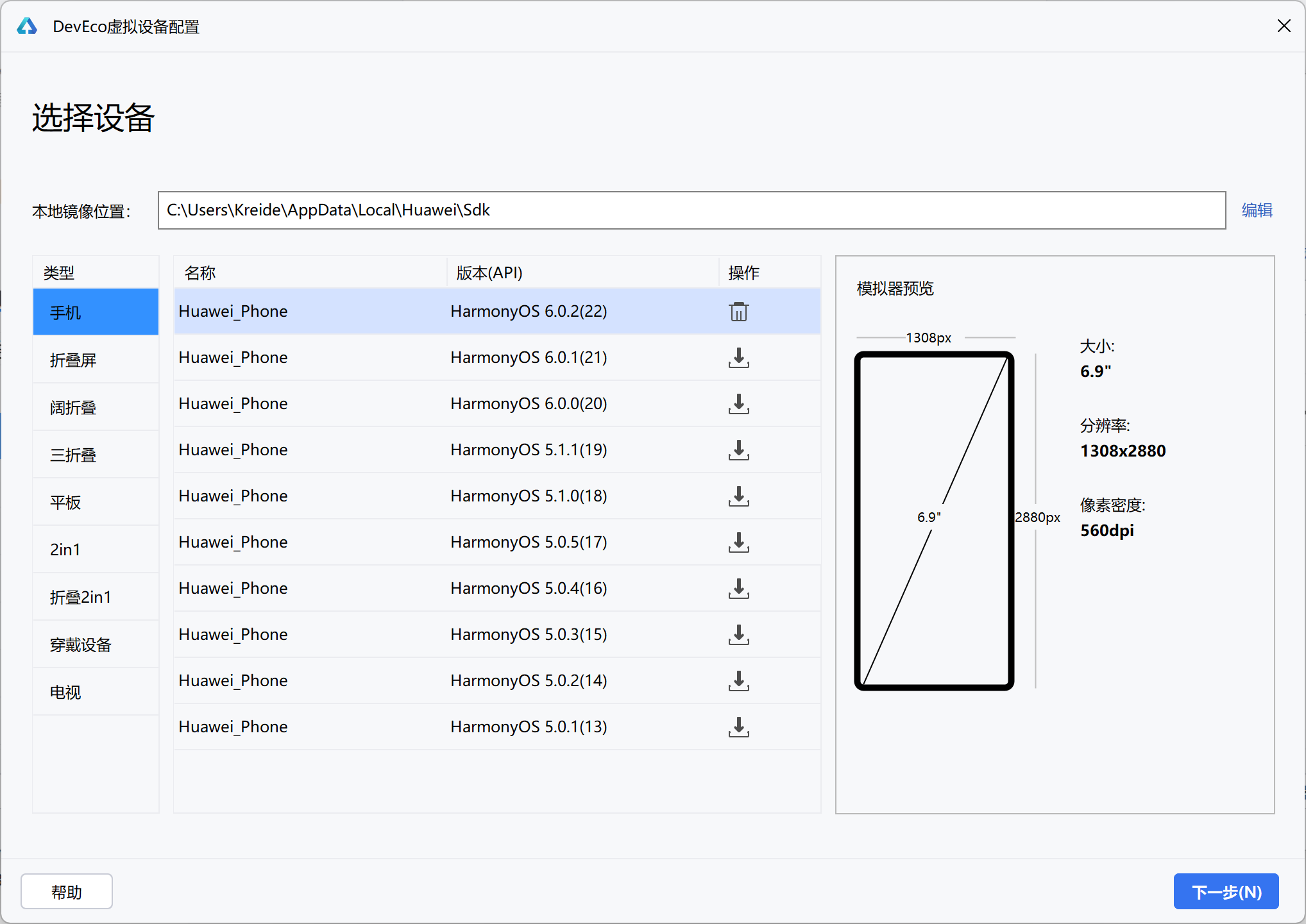Select the Huawei_Phone HarmonyOS 5.1.0(18) row
The height and width of the screenshot is (924, 1306).
pos(497,496)
